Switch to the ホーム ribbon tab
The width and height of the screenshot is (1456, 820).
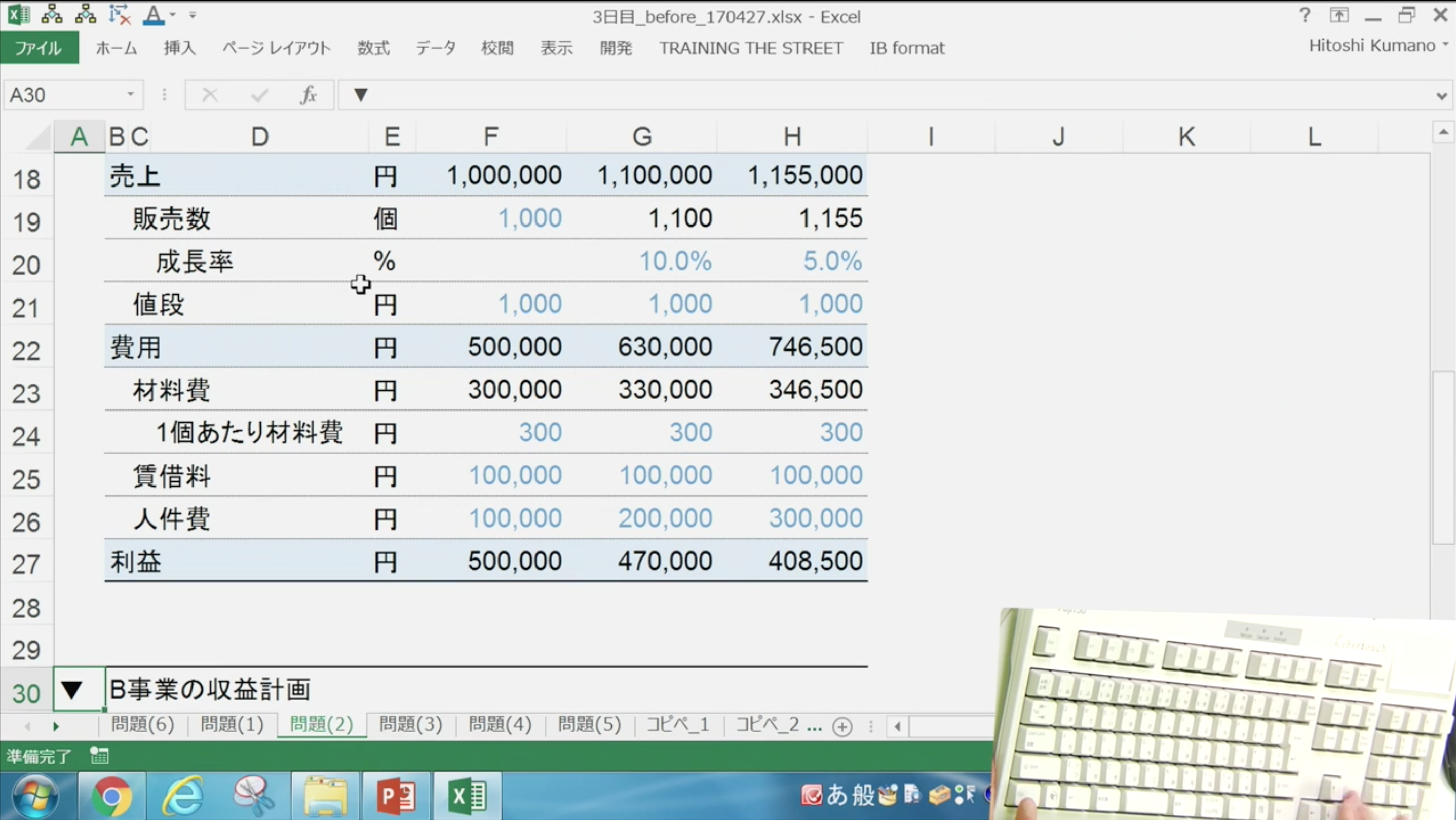point(117,48)
